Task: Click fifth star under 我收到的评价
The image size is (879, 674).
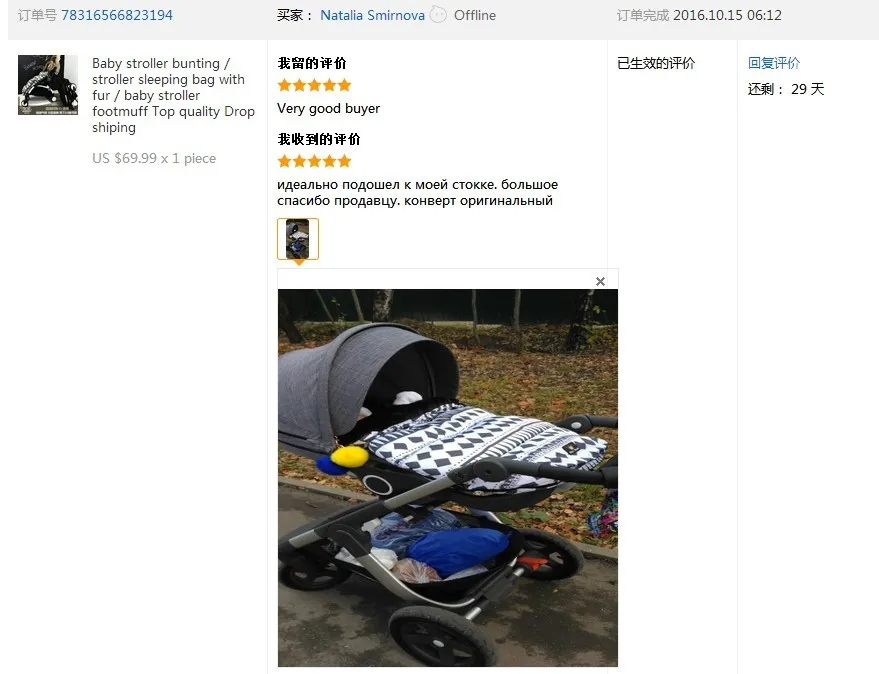Action: [344, 161]
